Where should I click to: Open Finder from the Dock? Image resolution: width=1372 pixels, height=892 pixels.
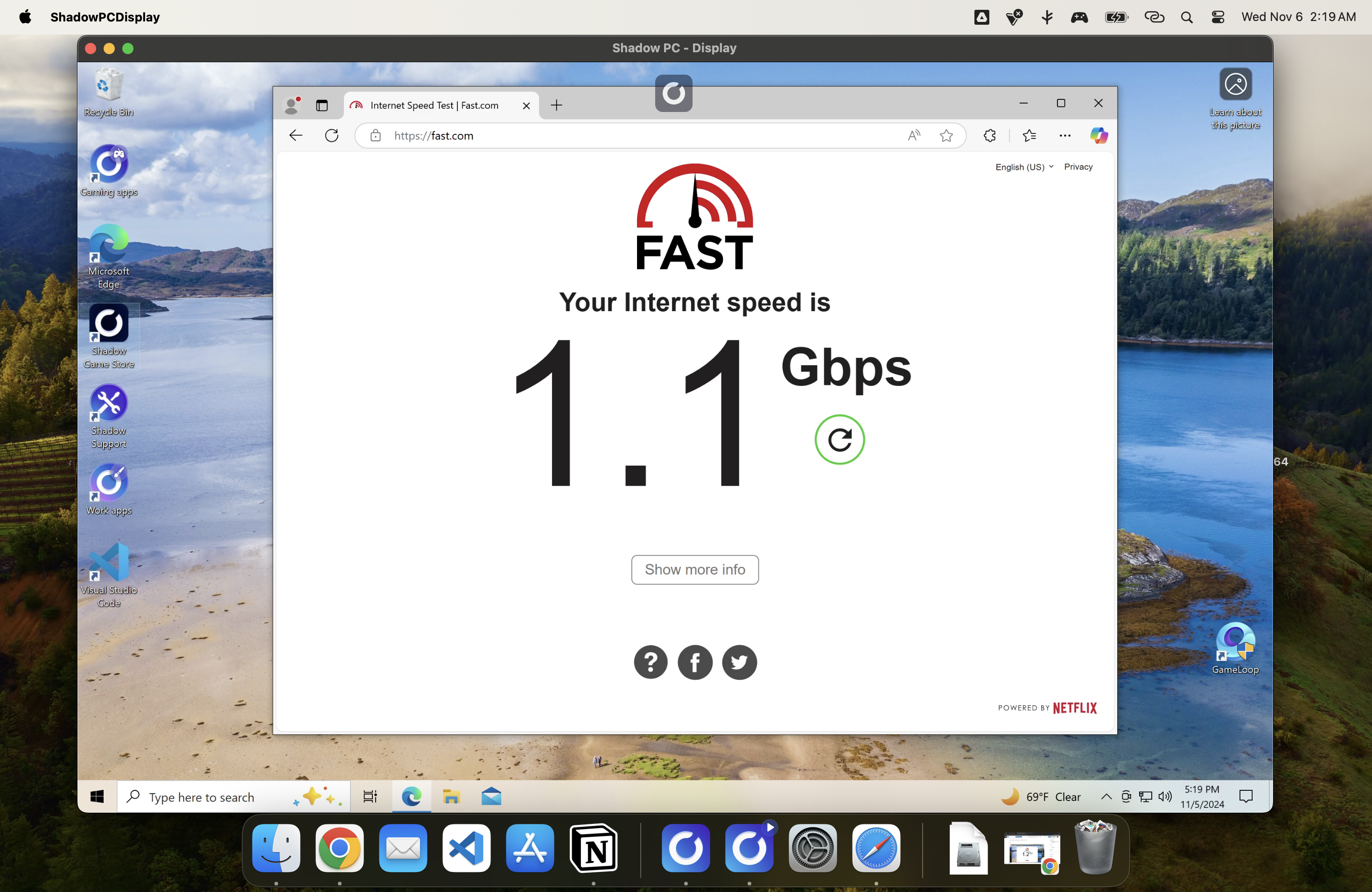coord(276,848)
